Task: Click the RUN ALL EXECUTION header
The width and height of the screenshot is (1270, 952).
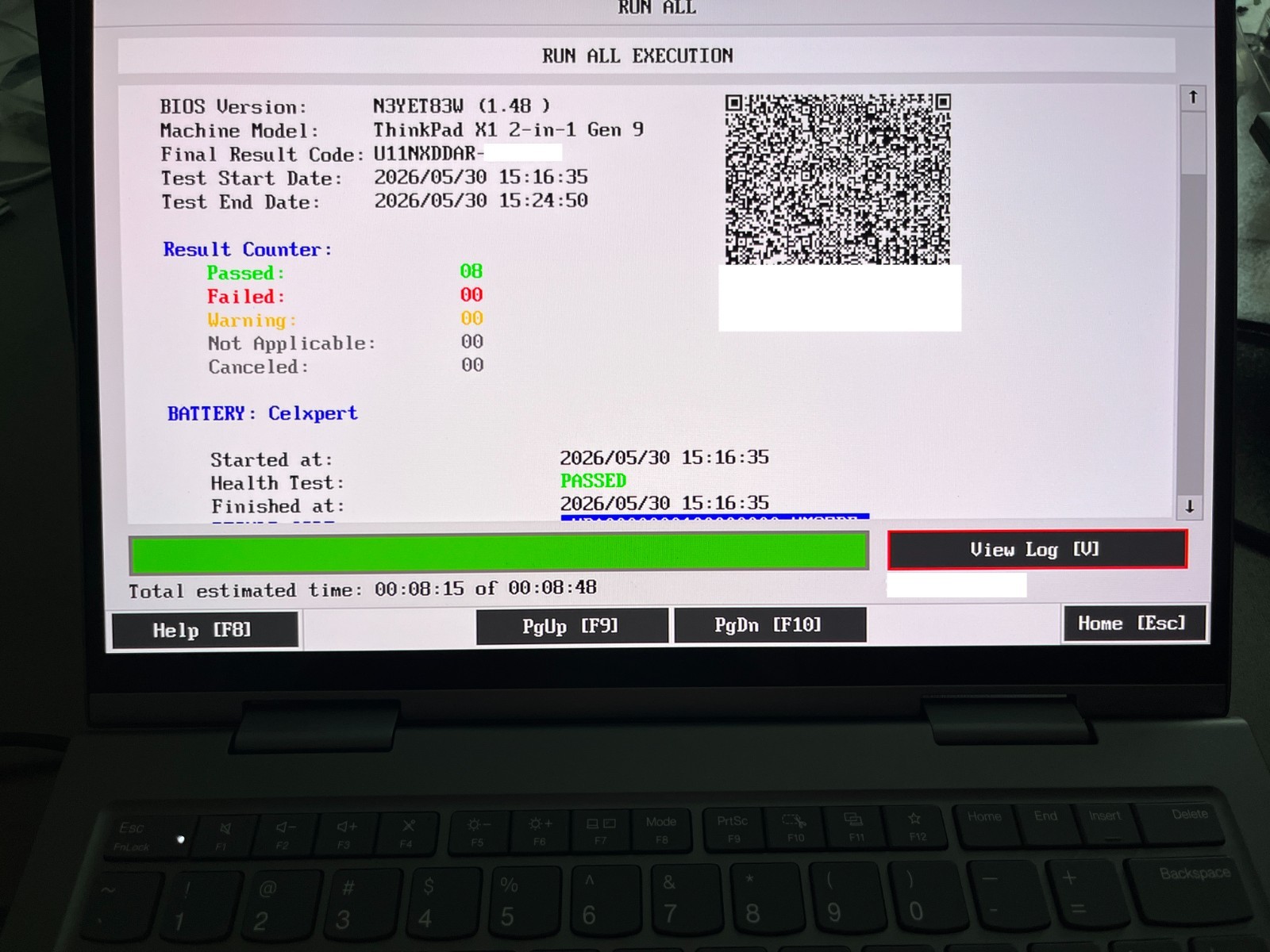Action: pos(637,56)
